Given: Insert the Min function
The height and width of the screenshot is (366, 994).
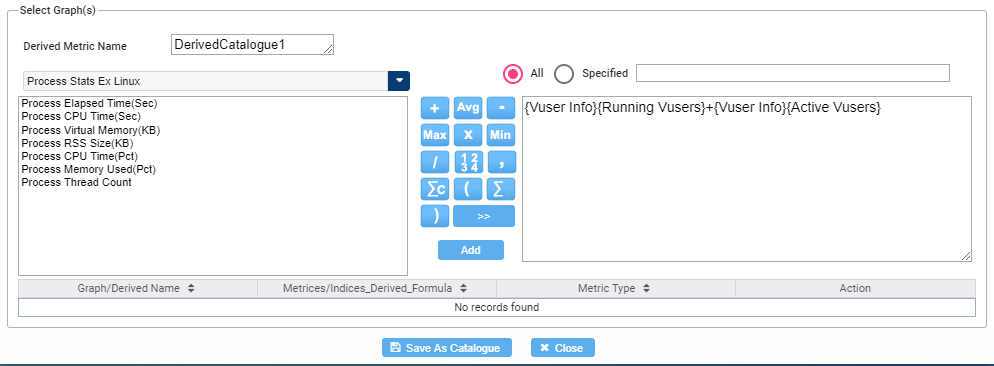Looking at the screenshot, I should pos(501,135).
